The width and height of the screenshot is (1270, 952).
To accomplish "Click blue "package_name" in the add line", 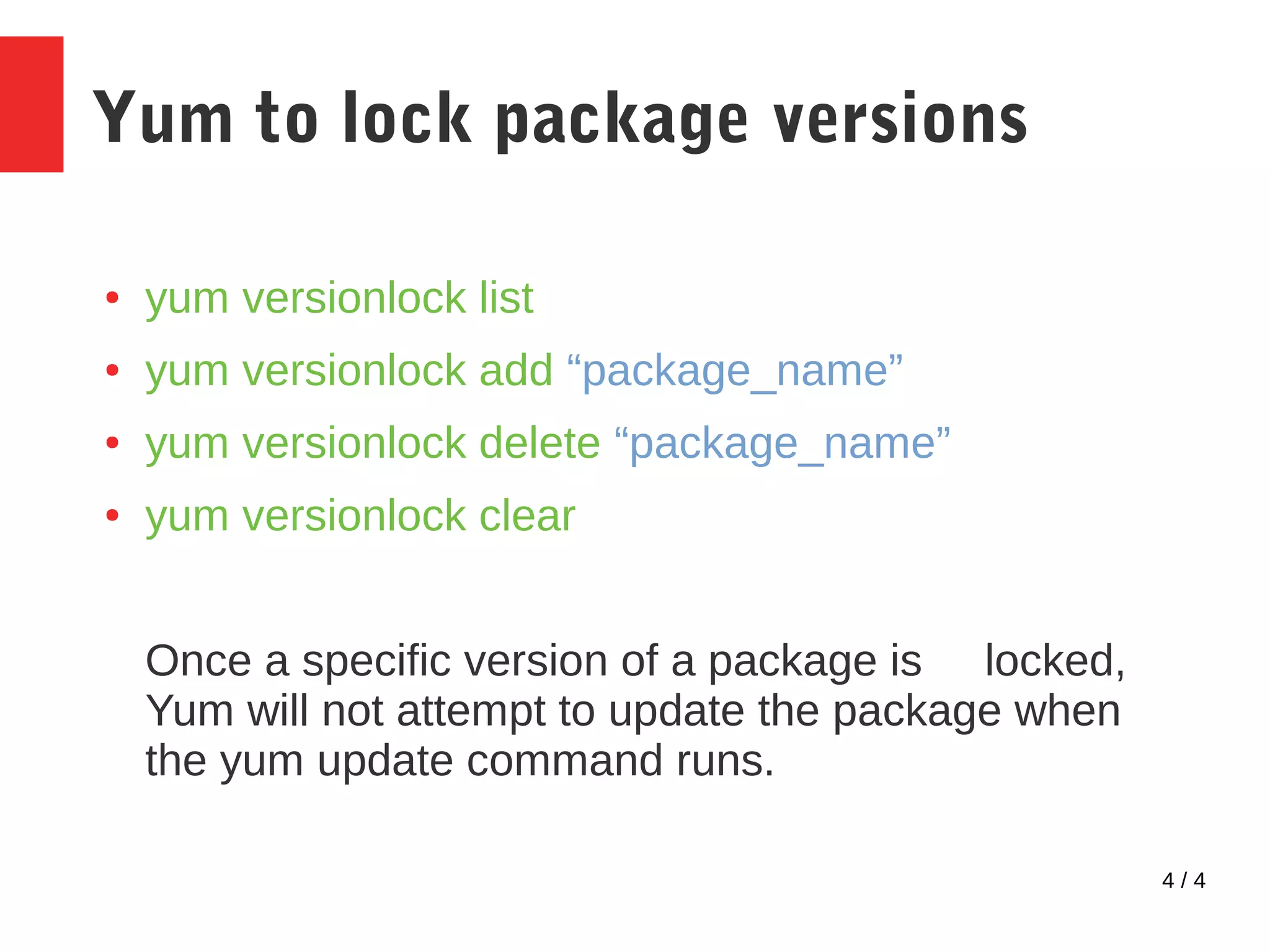I will click(735, 372).
